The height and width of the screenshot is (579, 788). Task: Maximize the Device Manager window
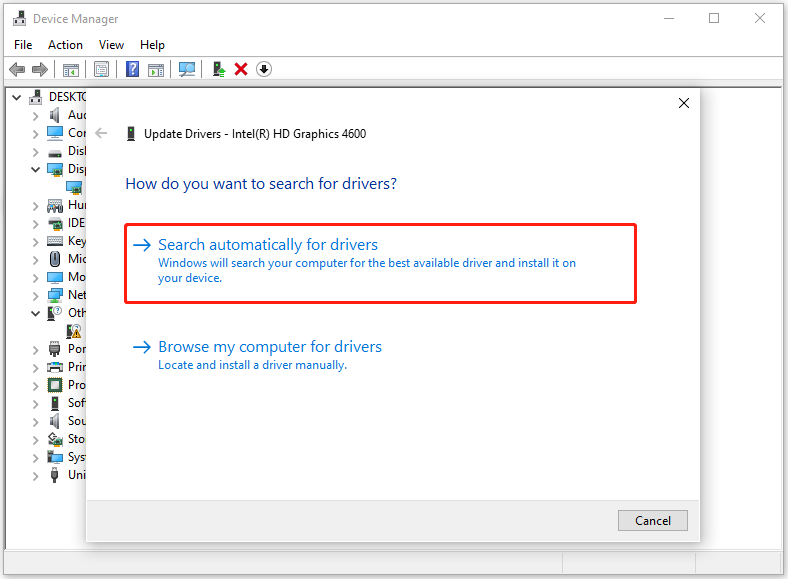[x=714, y=19]
